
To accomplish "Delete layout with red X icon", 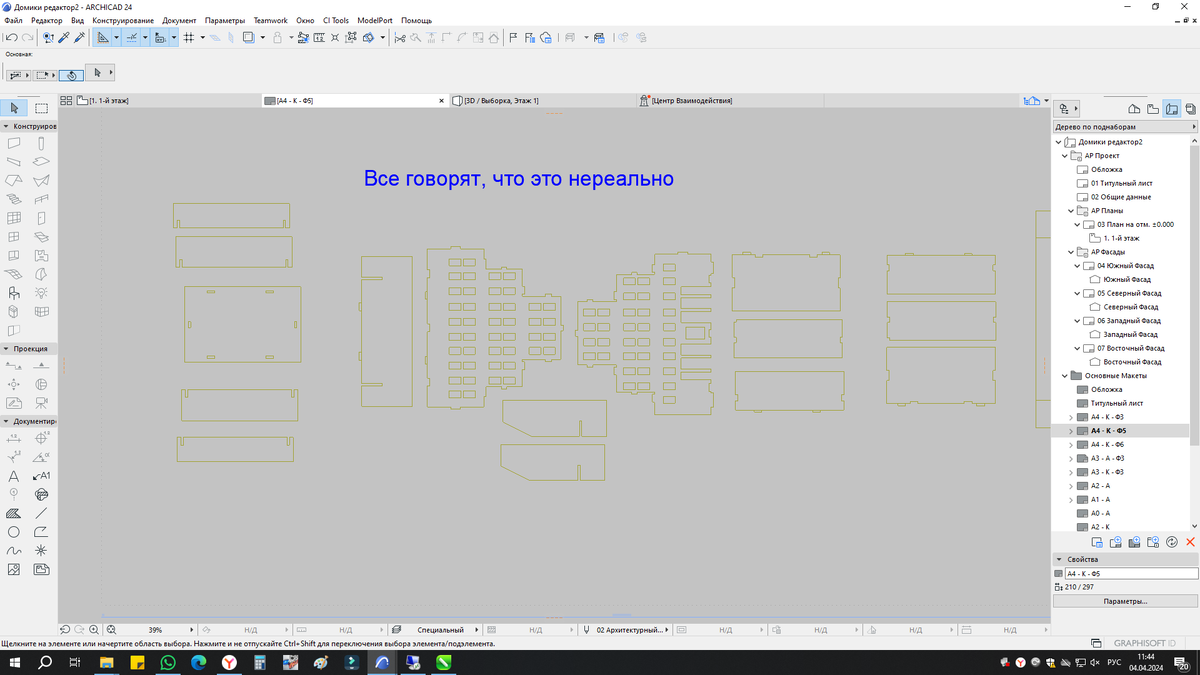I will click(1190, 542).
